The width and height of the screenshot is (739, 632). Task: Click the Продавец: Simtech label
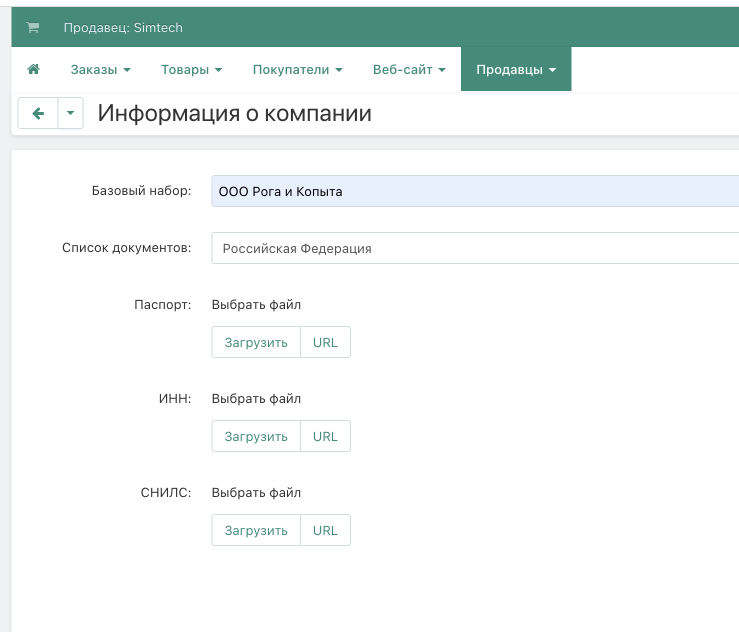(123, 28)
